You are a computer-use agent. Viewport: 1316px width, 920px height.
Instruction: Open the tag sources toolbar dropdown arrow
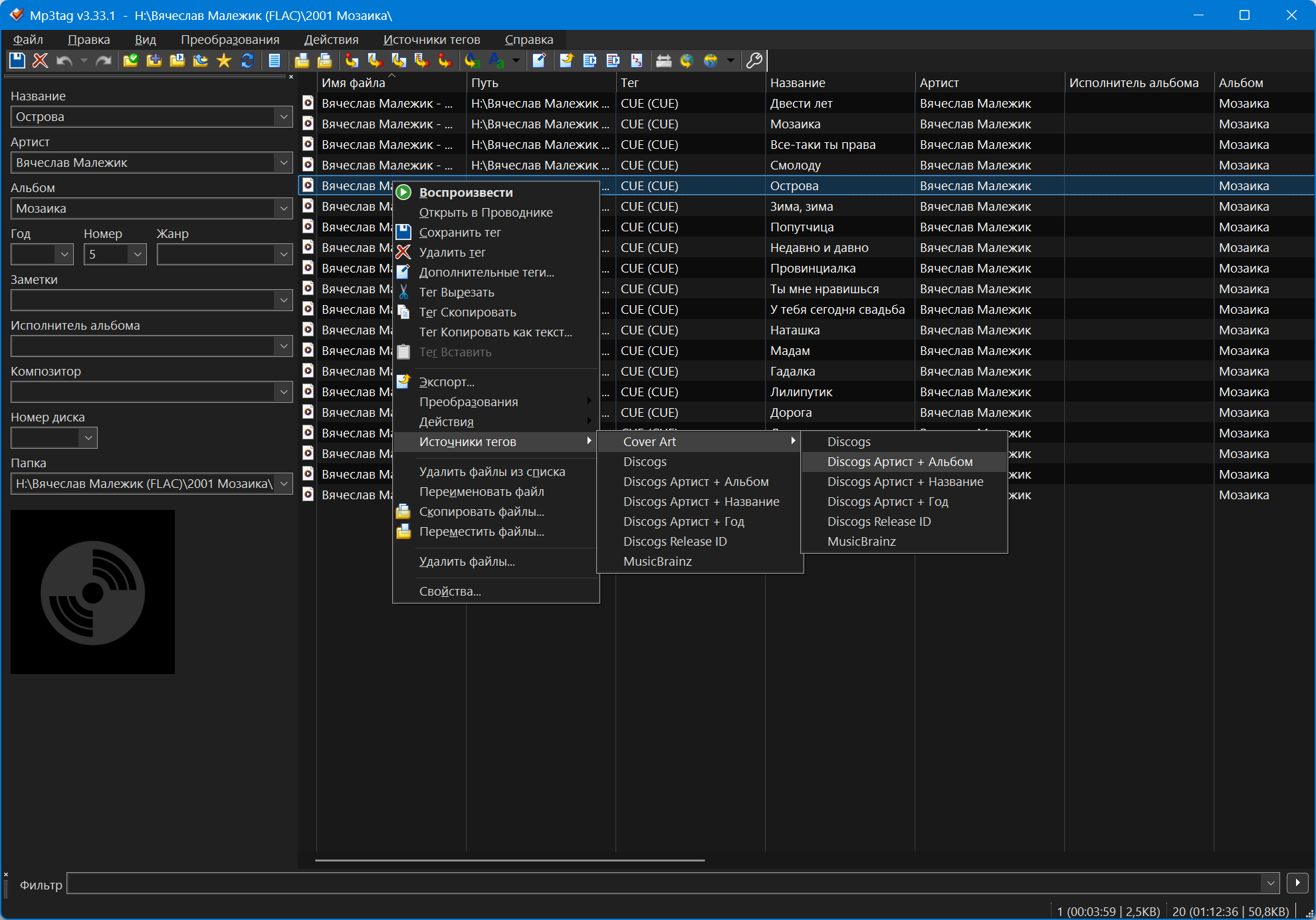tap(730, 60)
